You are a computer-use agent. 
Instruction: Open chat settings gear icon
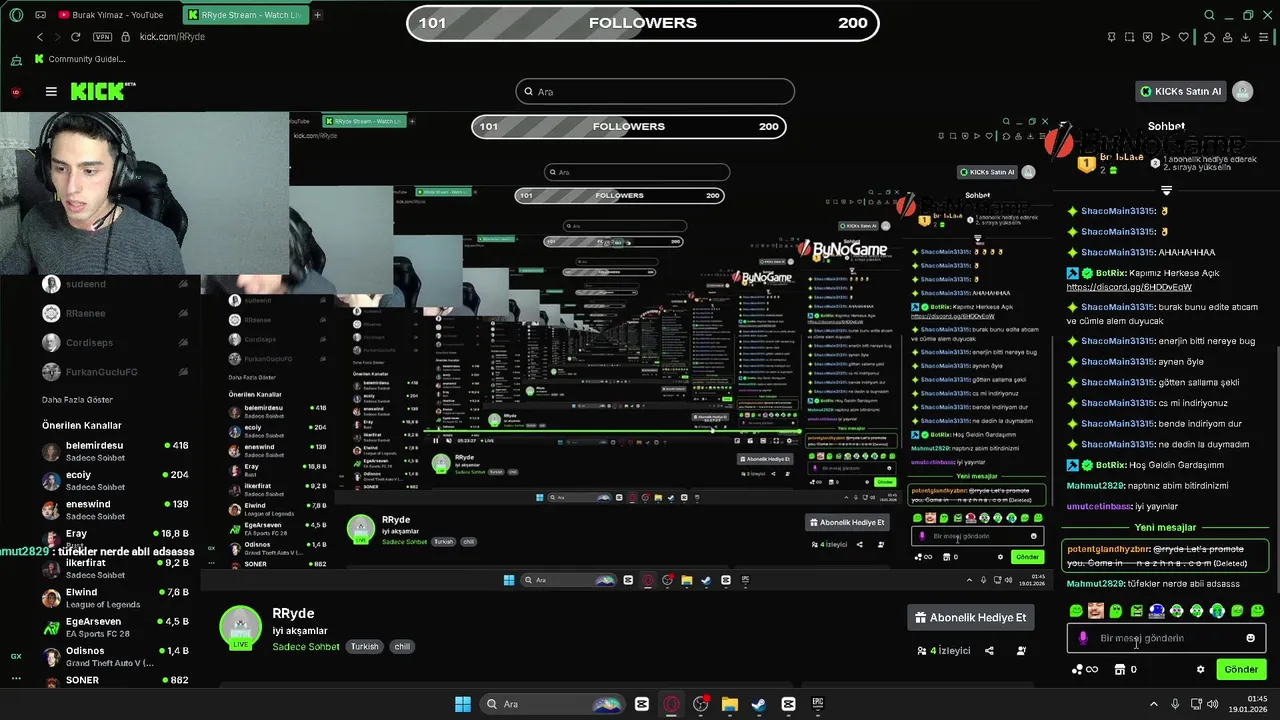click(1200, 669)
